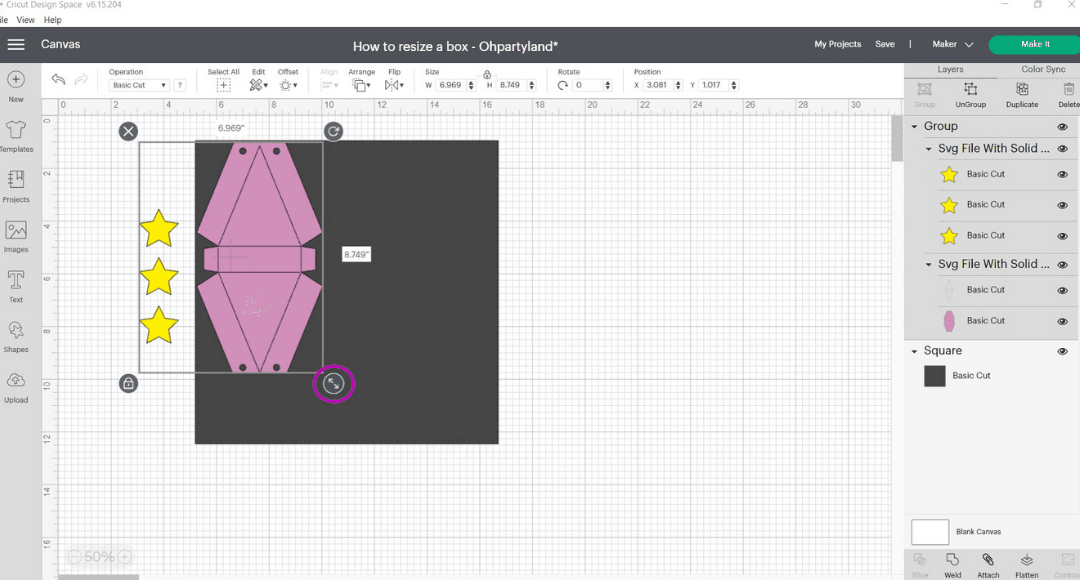Switch to the Color Sync tab

pyautogui.click(x=1043, y=70)
